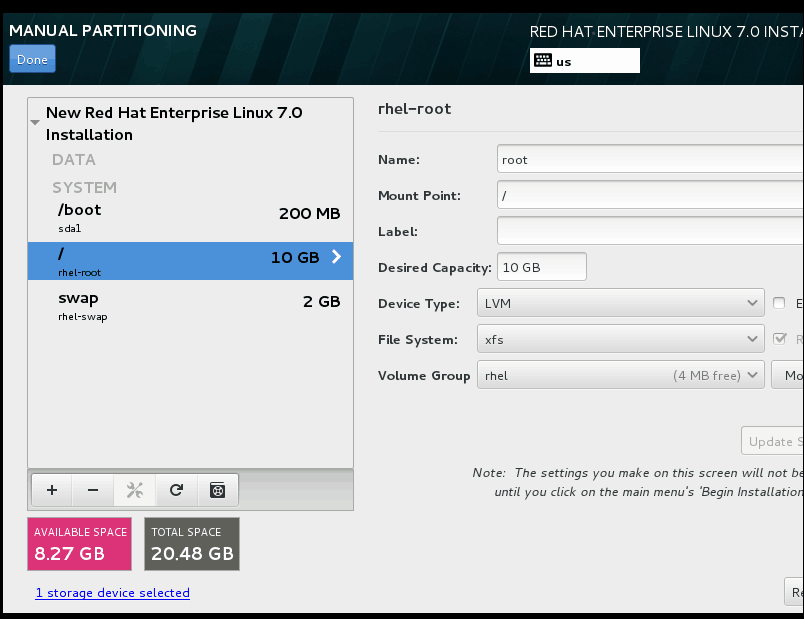Click the Available Space 8.27 GB indicator

(x=81, y=544)
